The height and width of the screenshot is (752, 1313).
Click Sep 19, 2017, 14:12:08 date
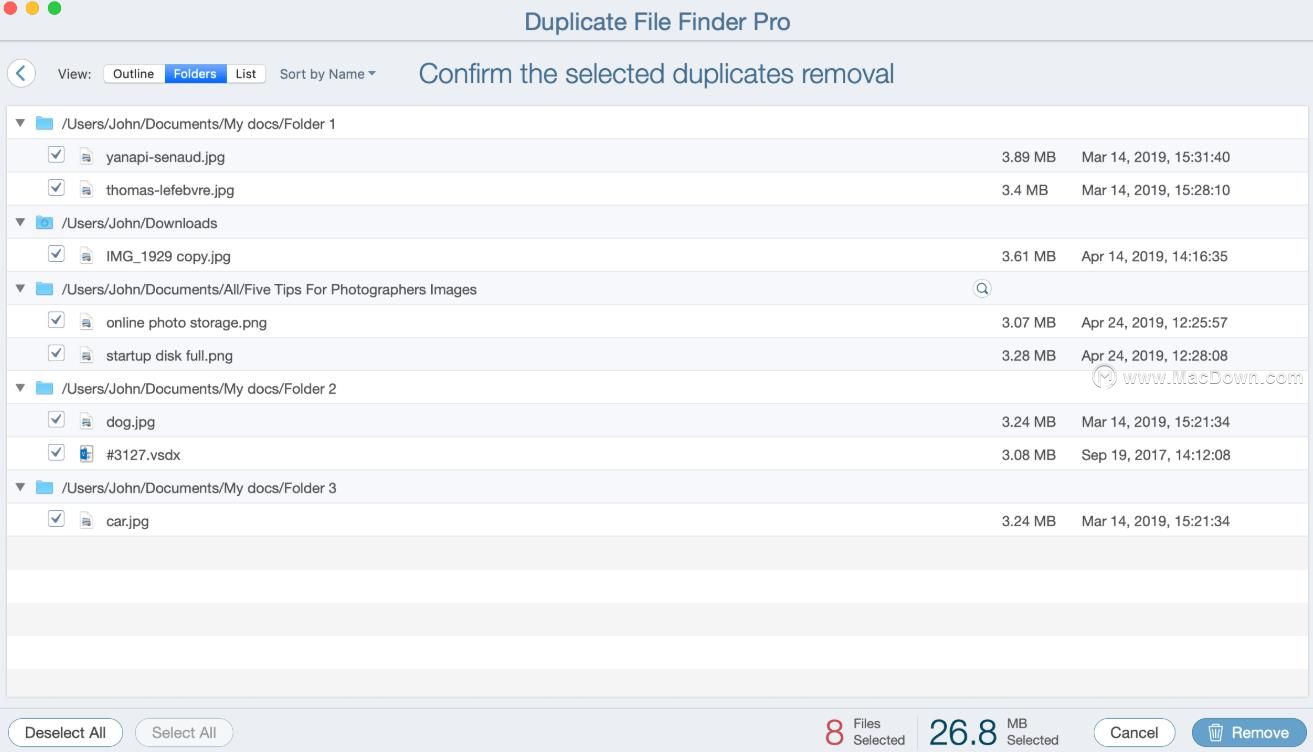(x=1155, y=454)
